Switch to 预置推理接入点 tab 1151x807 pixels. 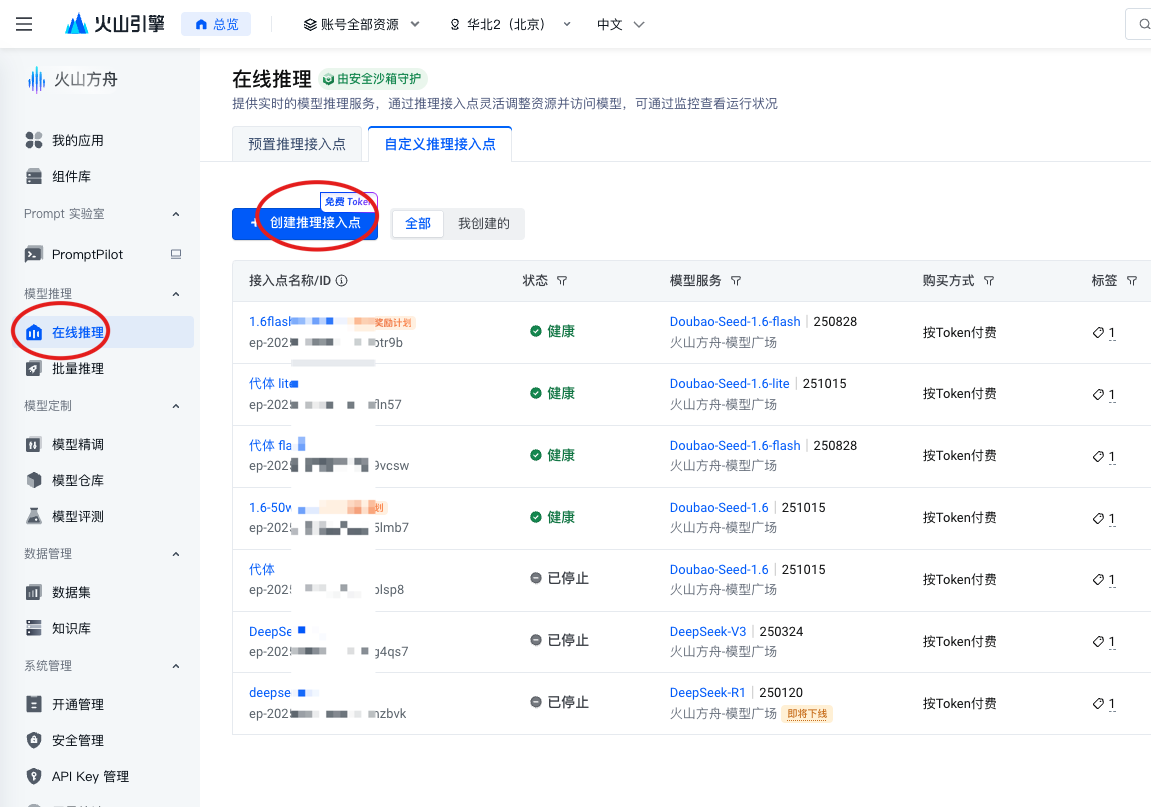(297, 144)
